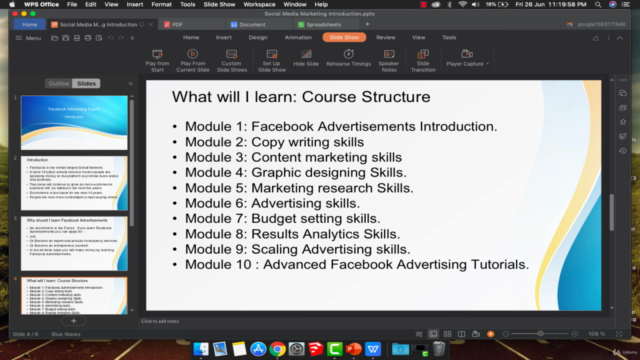Open the blue Home tab

pyautogui.click(x=29, y=24)
